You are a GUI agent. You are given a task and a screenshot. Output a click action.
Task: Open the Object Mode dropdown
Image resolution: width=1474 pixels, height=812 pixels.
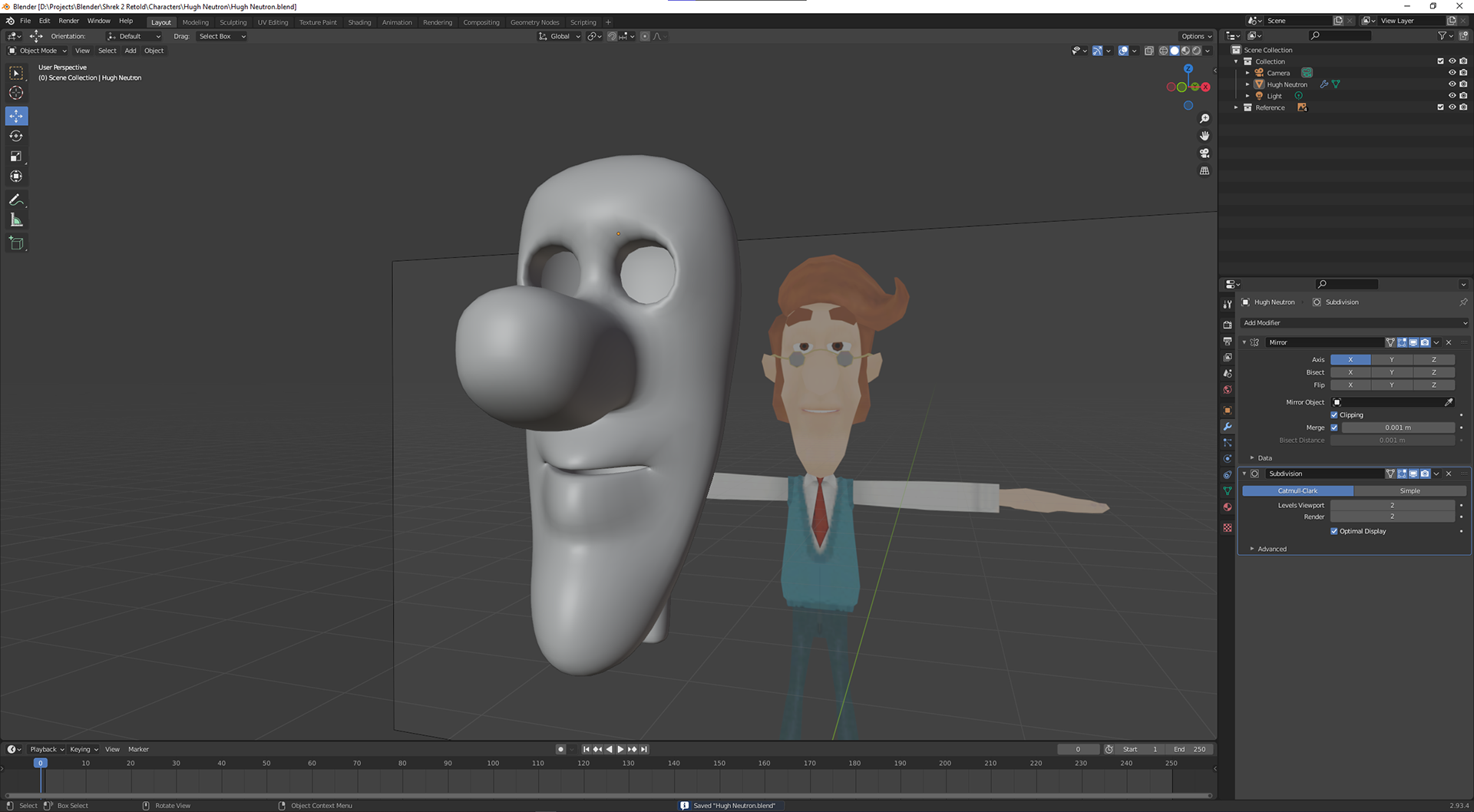(x=38, y=51)
